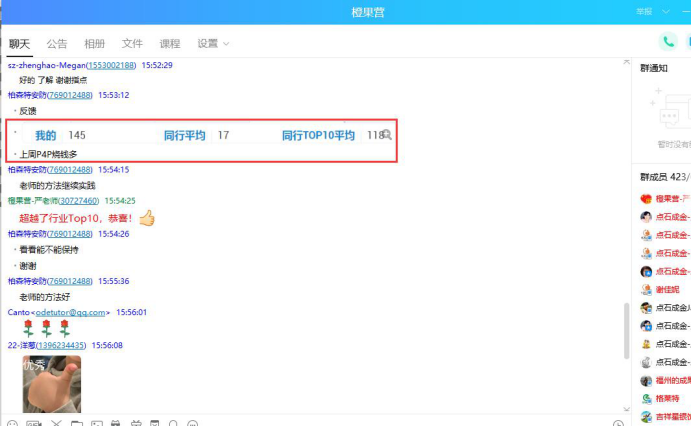Open avatar of member 格莱特
Viewport: 691px width, 427px height.
646,398
